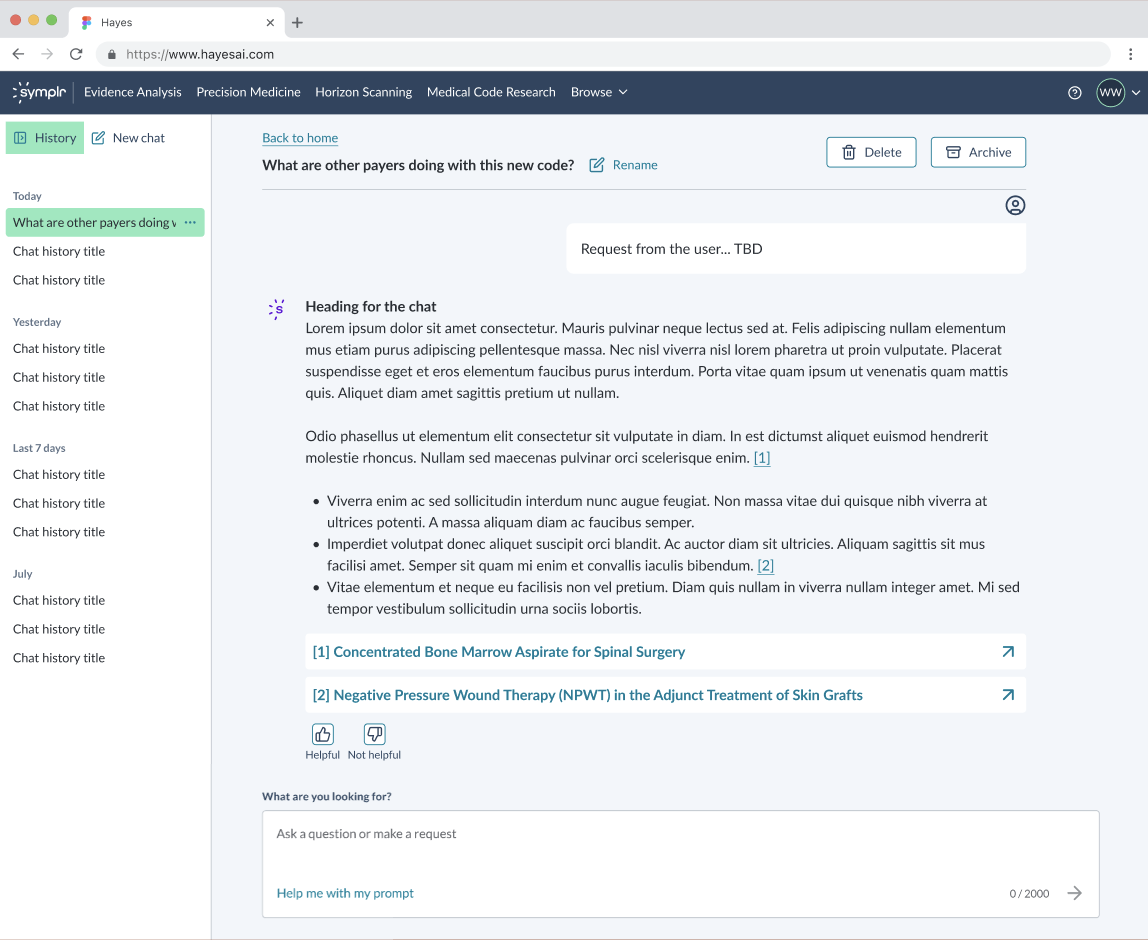The width and height of the screenshot is (1148, 940).
Task: Expand the user account chevron
Action: click(1136, 92)
